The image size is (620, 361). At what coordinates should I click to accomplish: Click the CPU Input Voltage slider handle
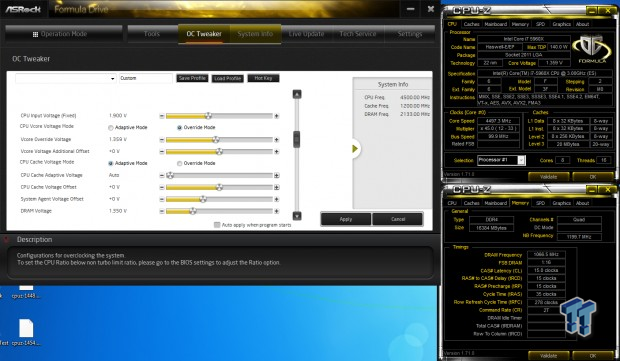(208, 115)
